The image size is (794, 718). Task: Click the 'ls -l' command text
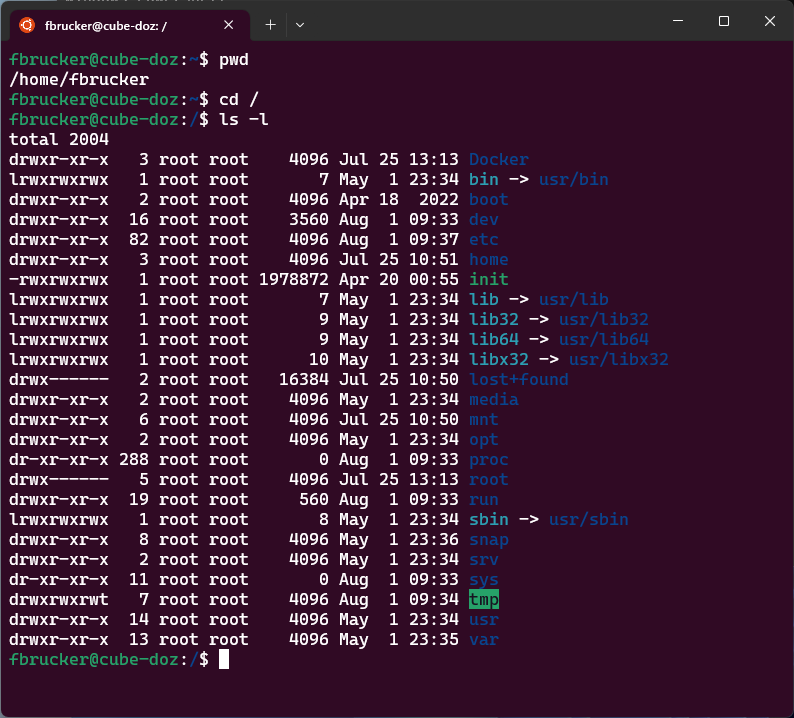[244, 119]
